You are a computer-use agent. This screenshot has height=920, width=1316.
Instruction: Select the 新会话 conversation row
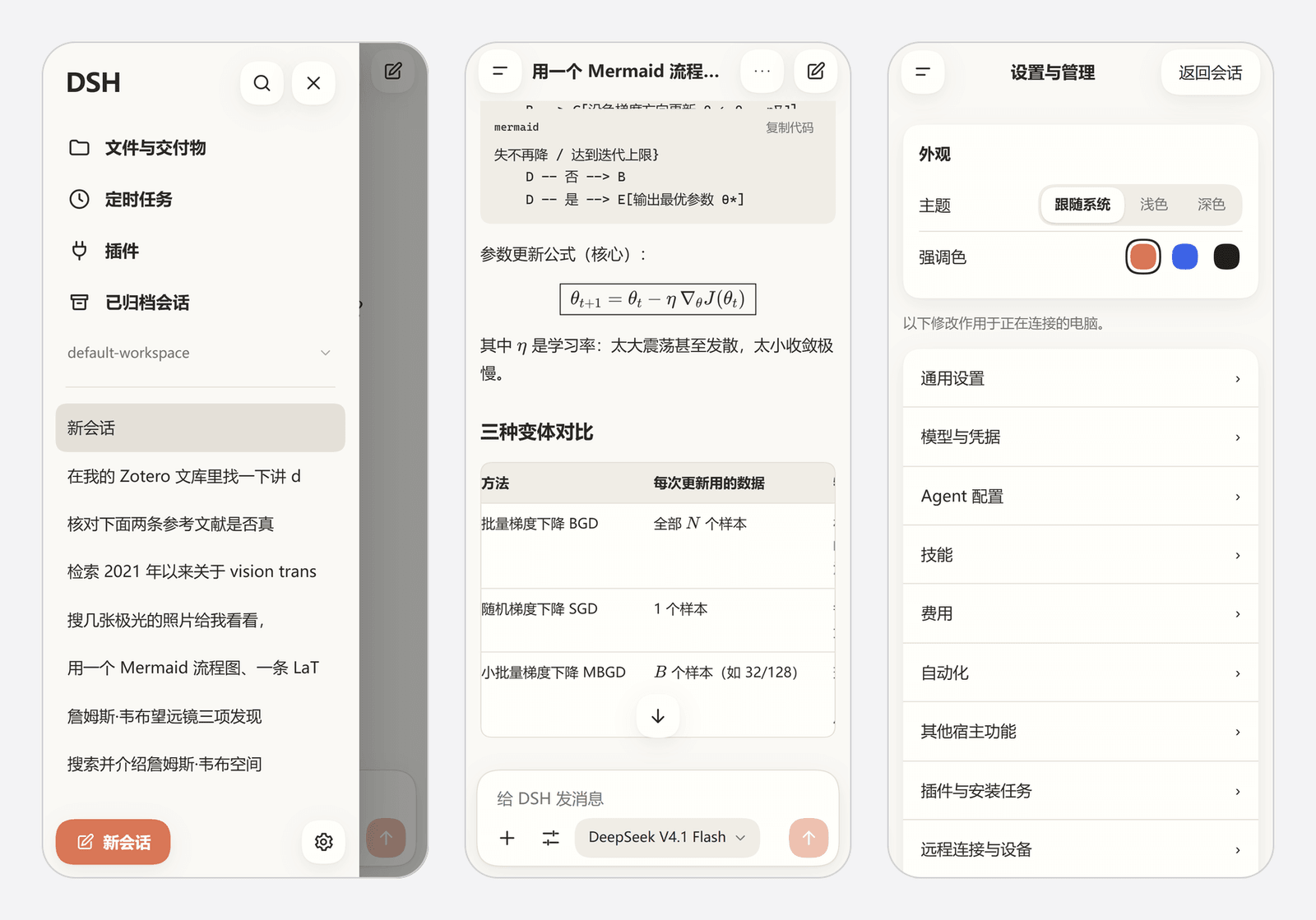point(200,428)
